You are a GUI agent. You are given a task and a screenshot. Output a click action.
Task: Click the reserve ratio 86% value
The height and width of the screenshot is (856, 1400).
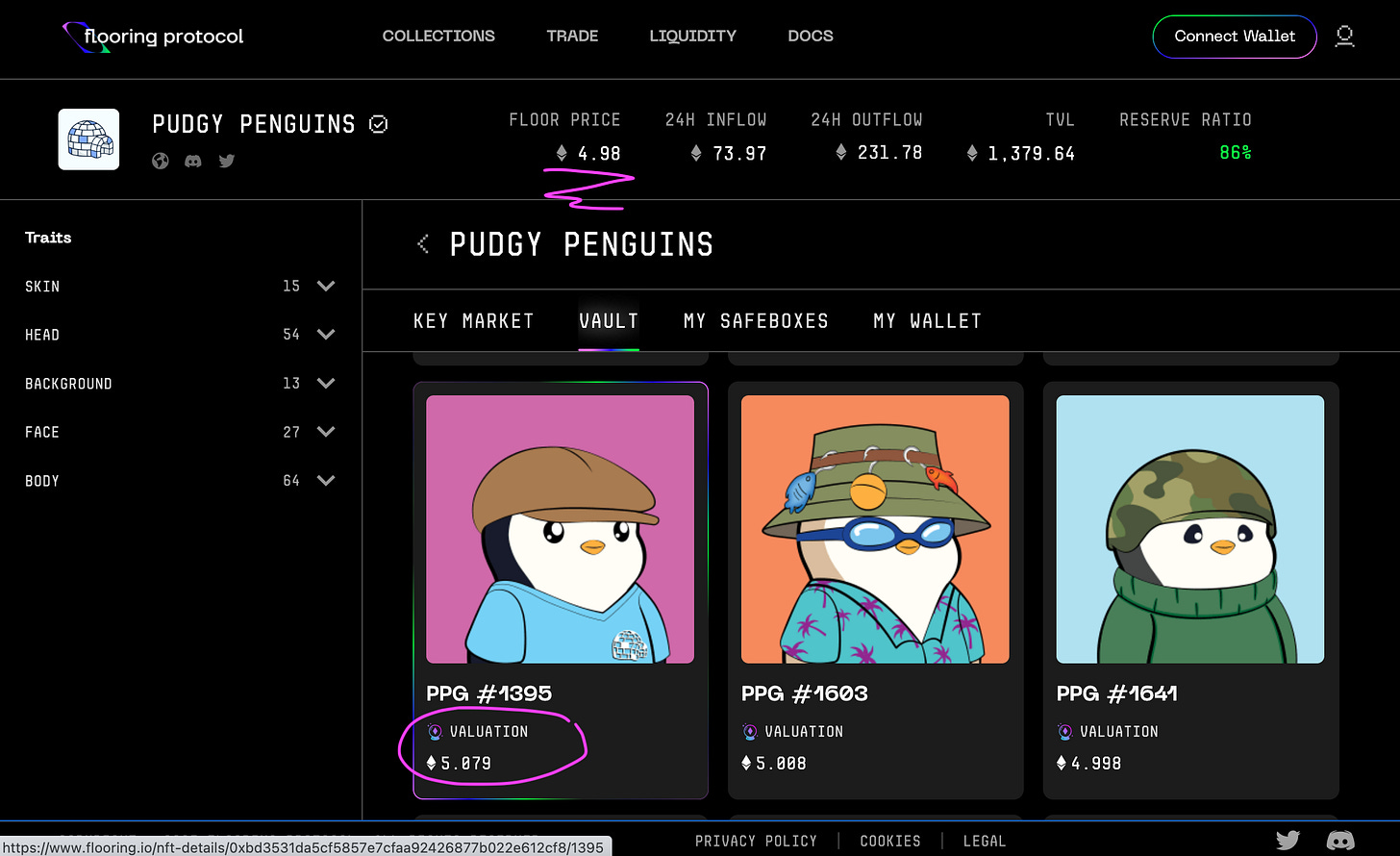coord(1236,153)
